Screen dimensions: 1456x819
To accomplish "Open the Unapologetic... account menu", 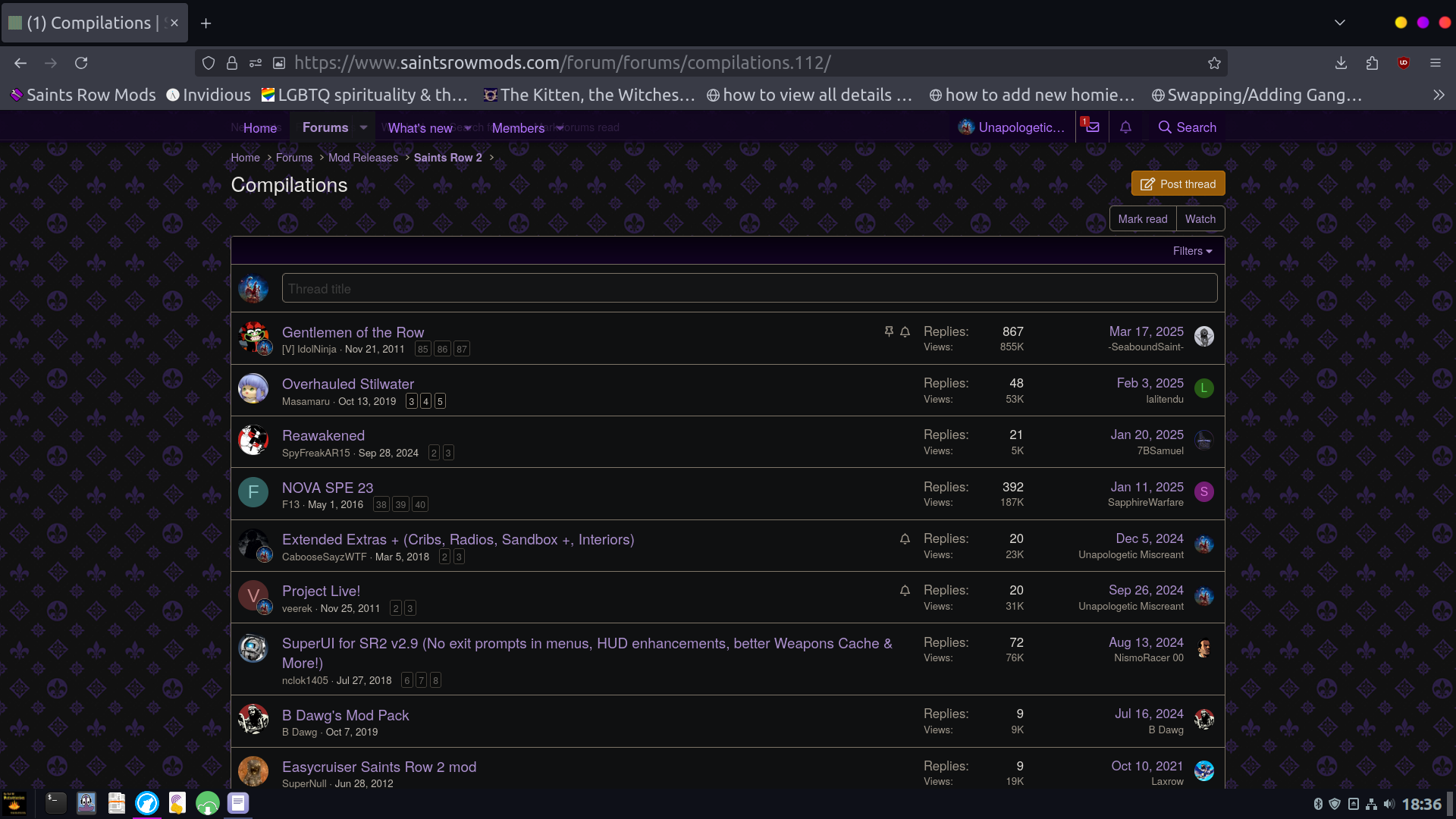I will (x=1011, y=127).
